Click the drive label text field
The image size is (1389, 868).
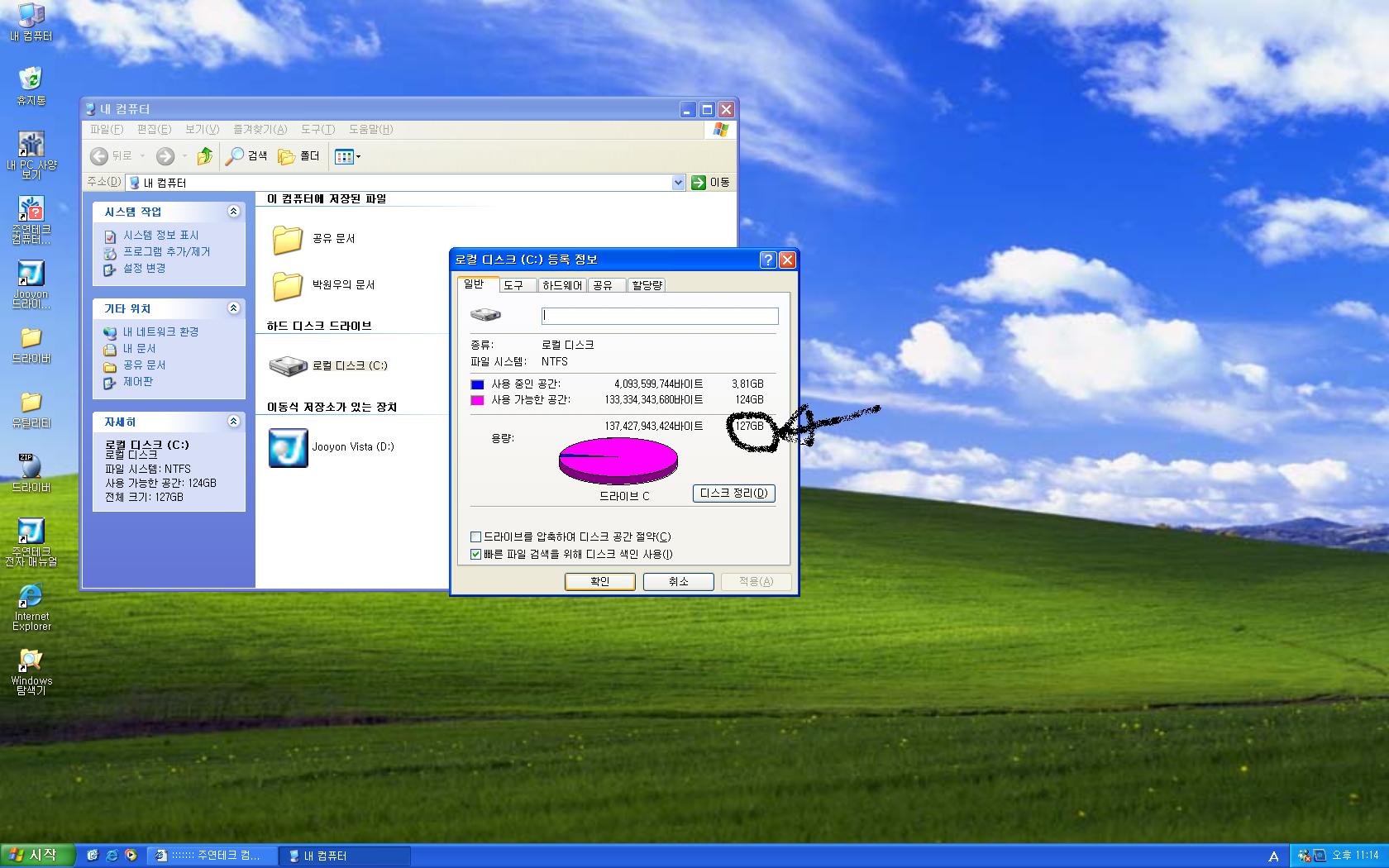click(660, 316)
